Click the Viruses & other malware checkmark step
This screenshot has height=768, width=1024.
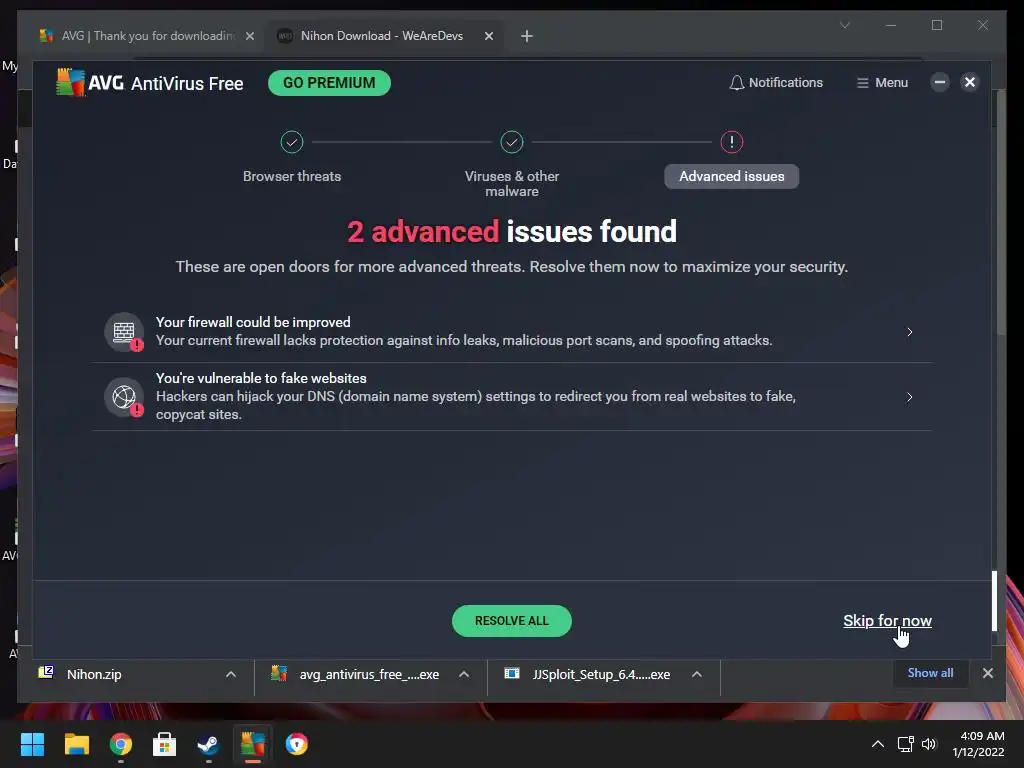coord(512,142)
